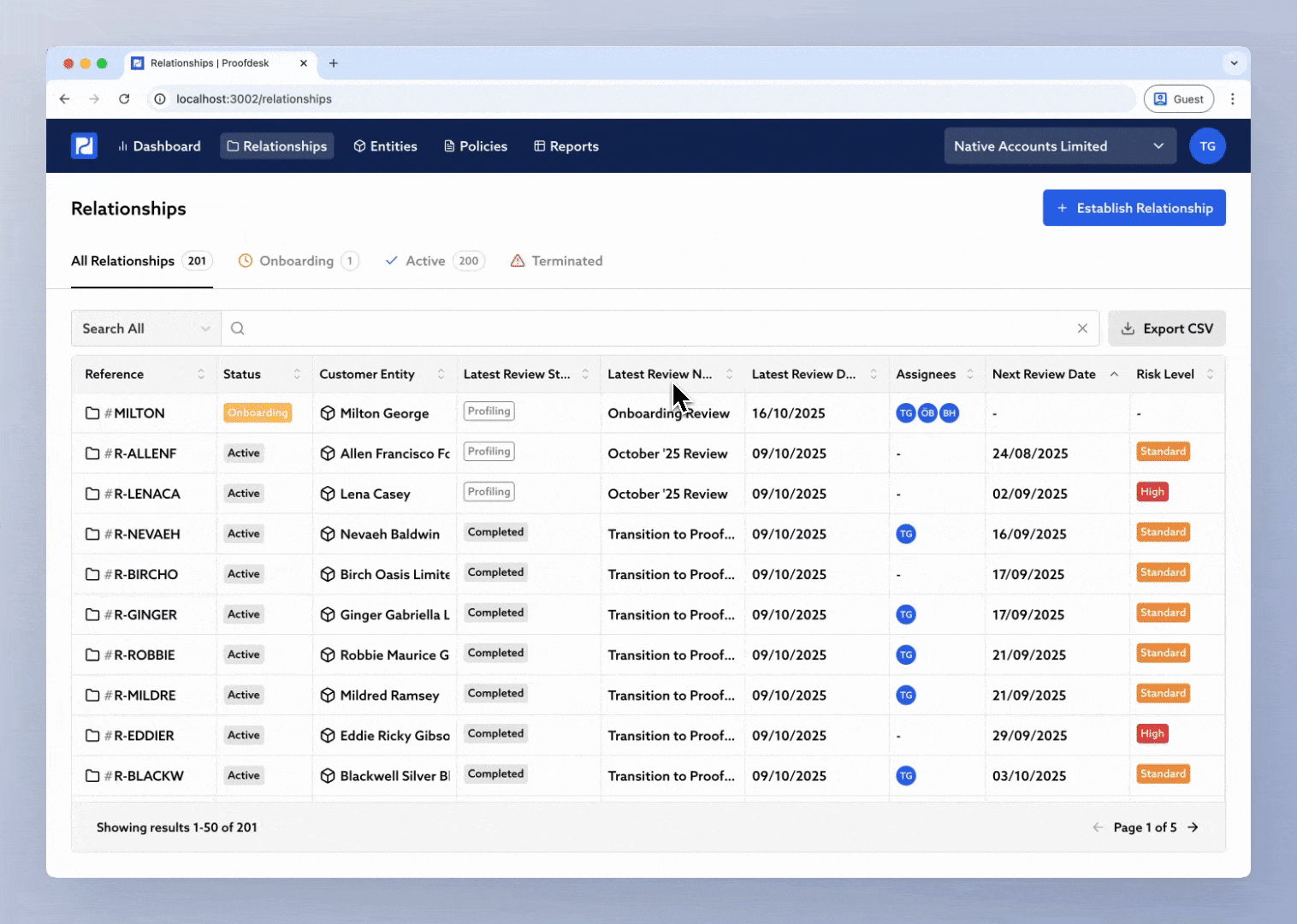Export table with Export CSV button
Viewport: 1297px width, 924px height.
coord(1166,329)
